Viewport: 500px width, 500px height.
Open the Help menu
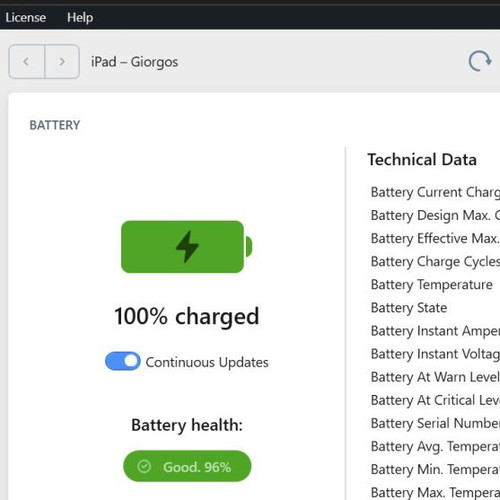tap(80, 17)
